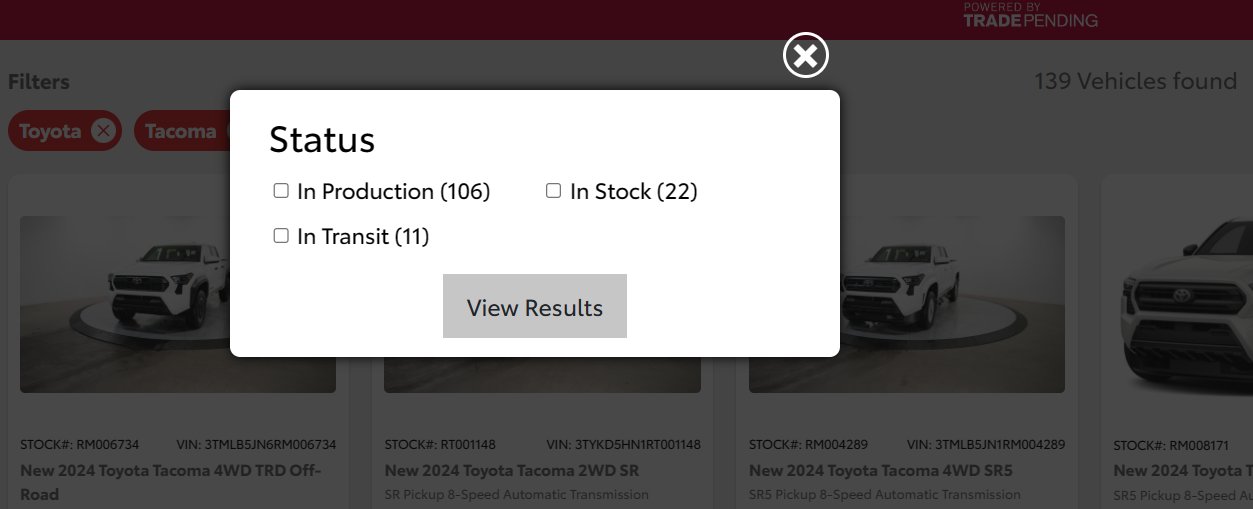The image size is (1253, 509).
Task: Click the Toyota filter chip label
Action: tap(50, 131)
